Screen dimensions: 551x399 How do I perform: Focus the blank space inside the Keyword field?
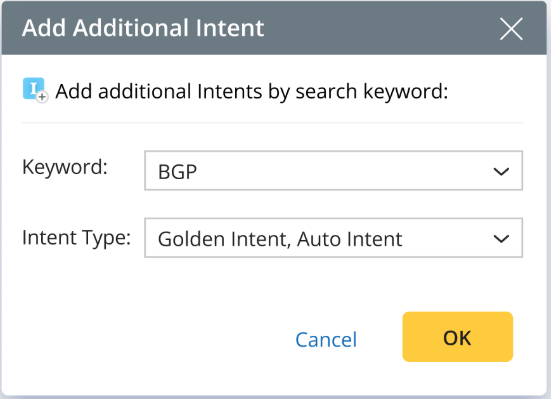(344, 171)
